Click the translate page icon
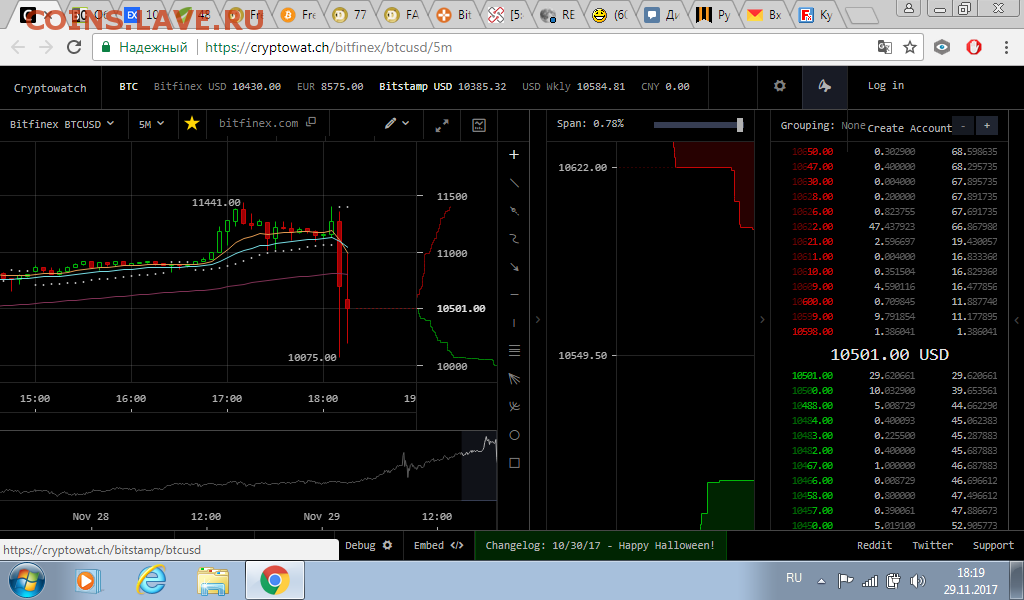1024x600 pixels. pyautogui.click(x=885, y=47)
